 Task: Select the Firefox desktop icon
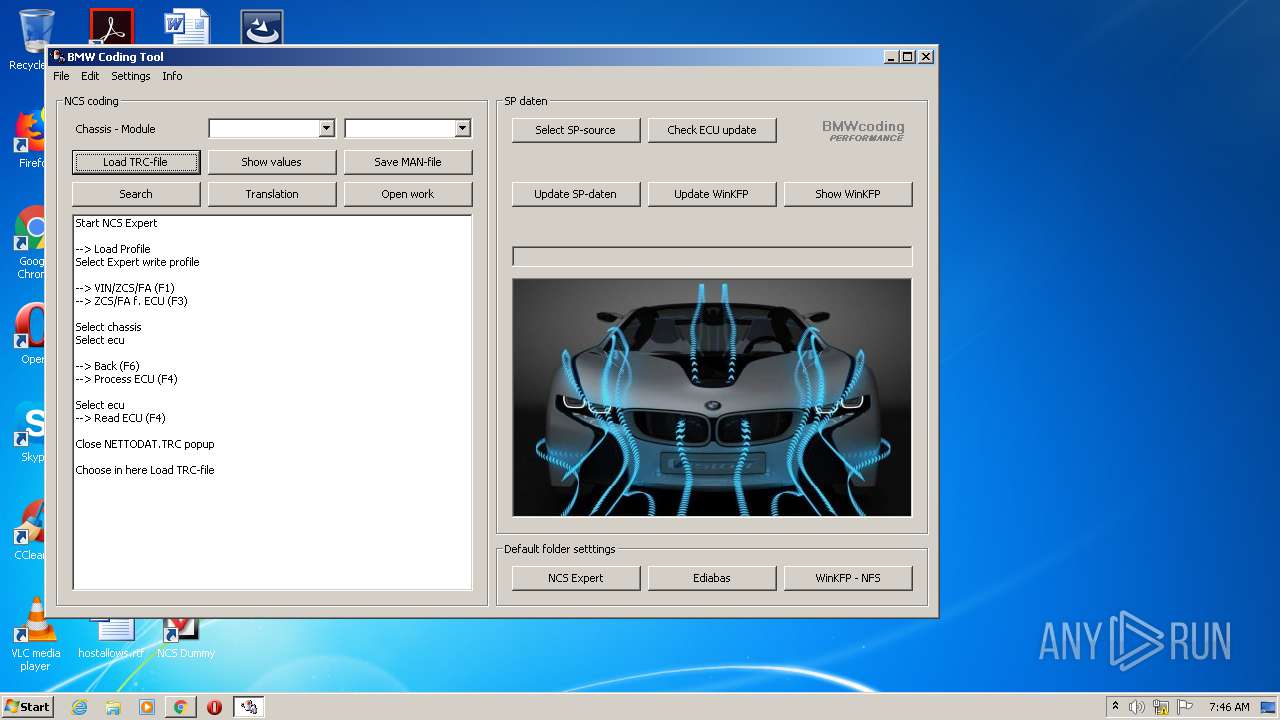click(30, 139)
